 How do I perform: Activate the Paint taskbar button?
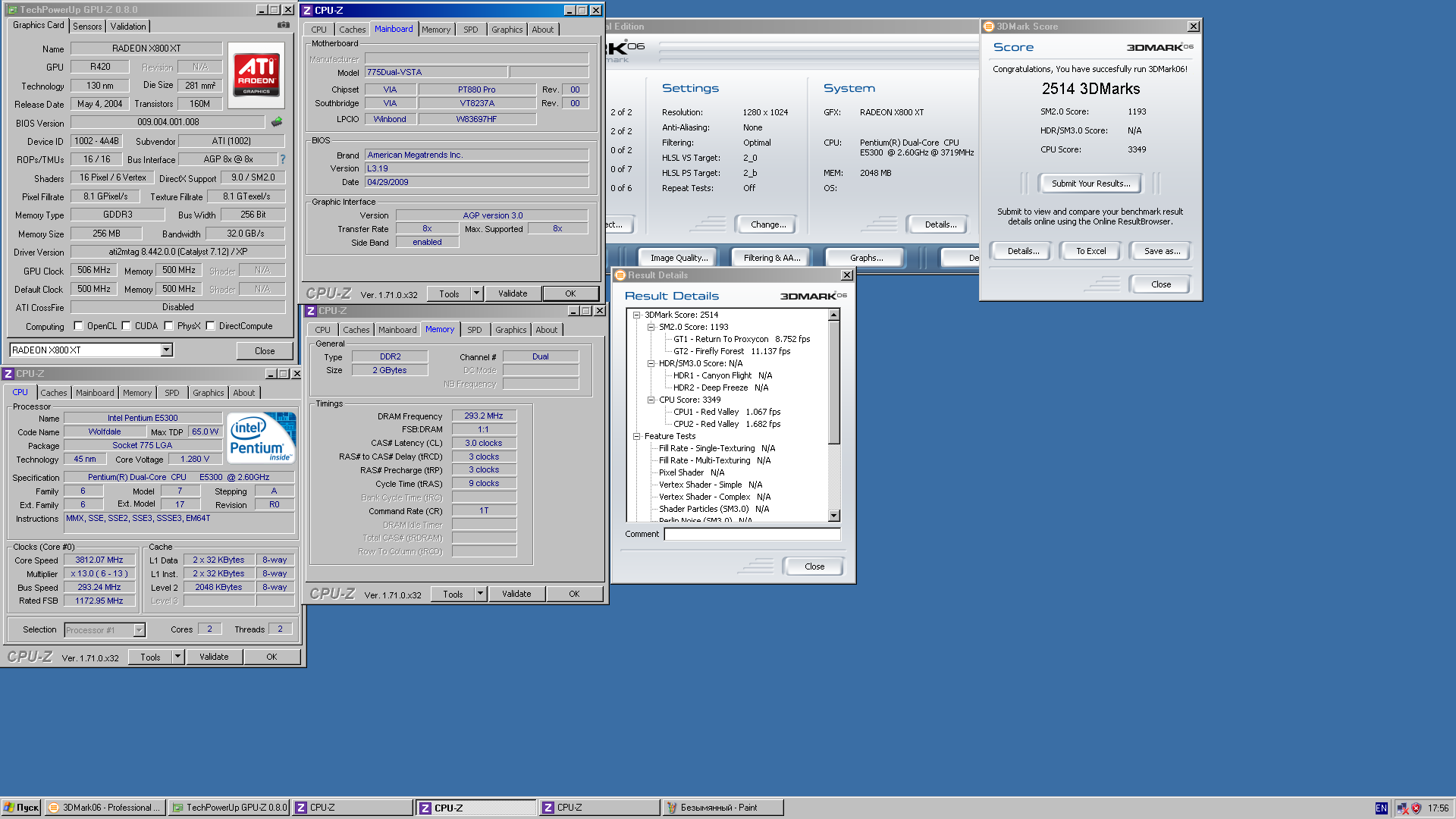coord(723,808)
